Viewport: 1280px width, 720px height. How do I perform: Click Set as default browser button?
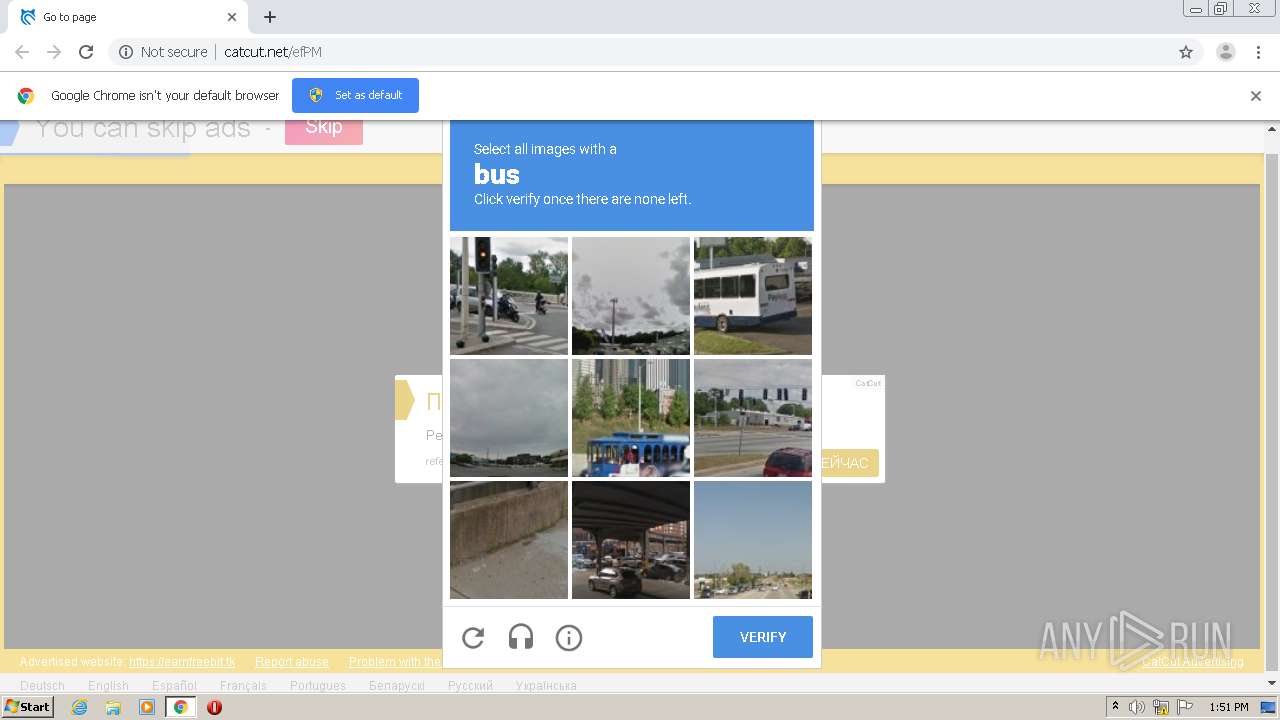355,95
